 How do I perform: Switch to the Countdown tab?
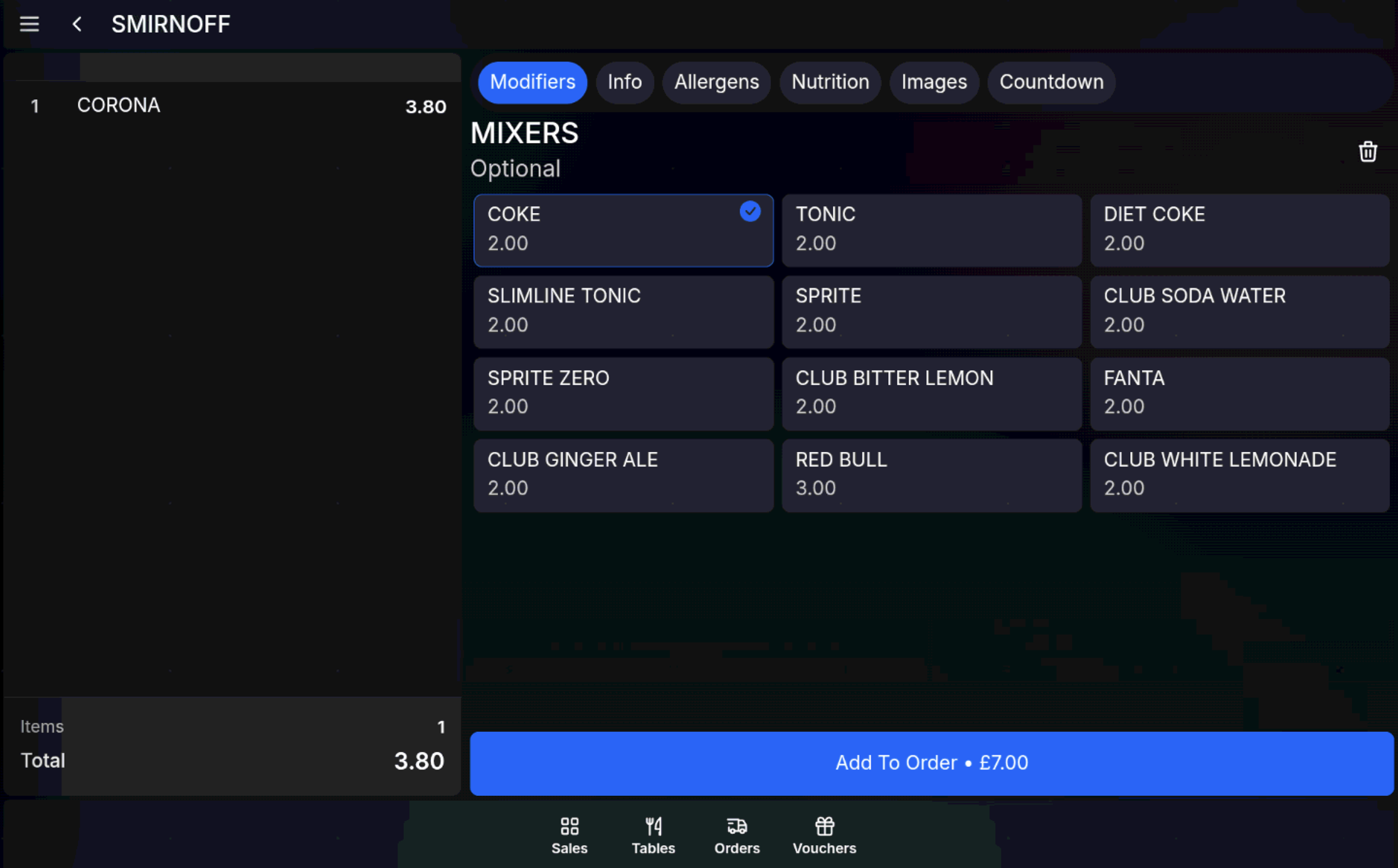tap(1051, 82)
